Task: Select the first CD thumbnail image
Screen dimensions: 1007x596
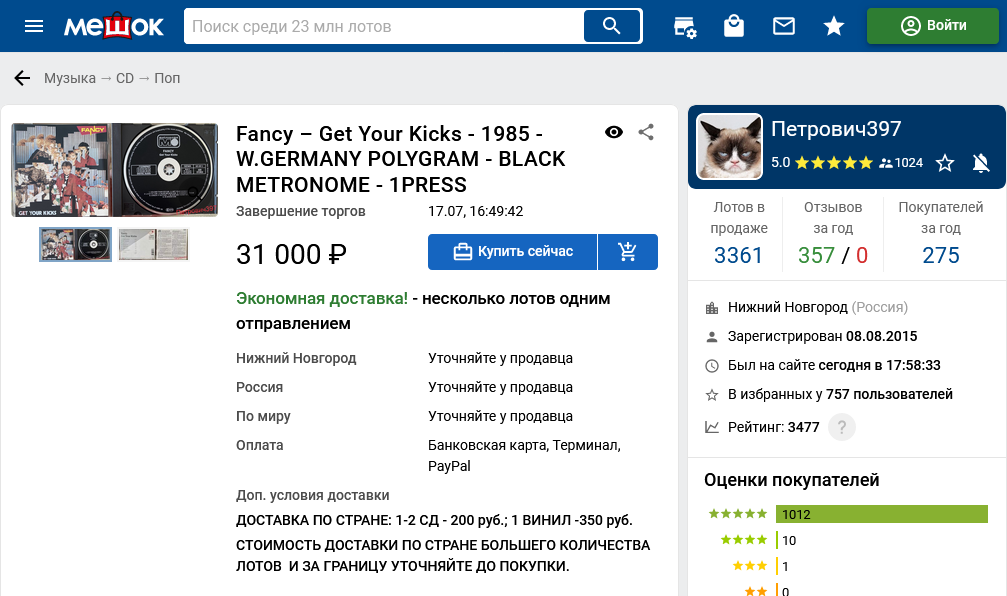Action: (x=75, y=244)
